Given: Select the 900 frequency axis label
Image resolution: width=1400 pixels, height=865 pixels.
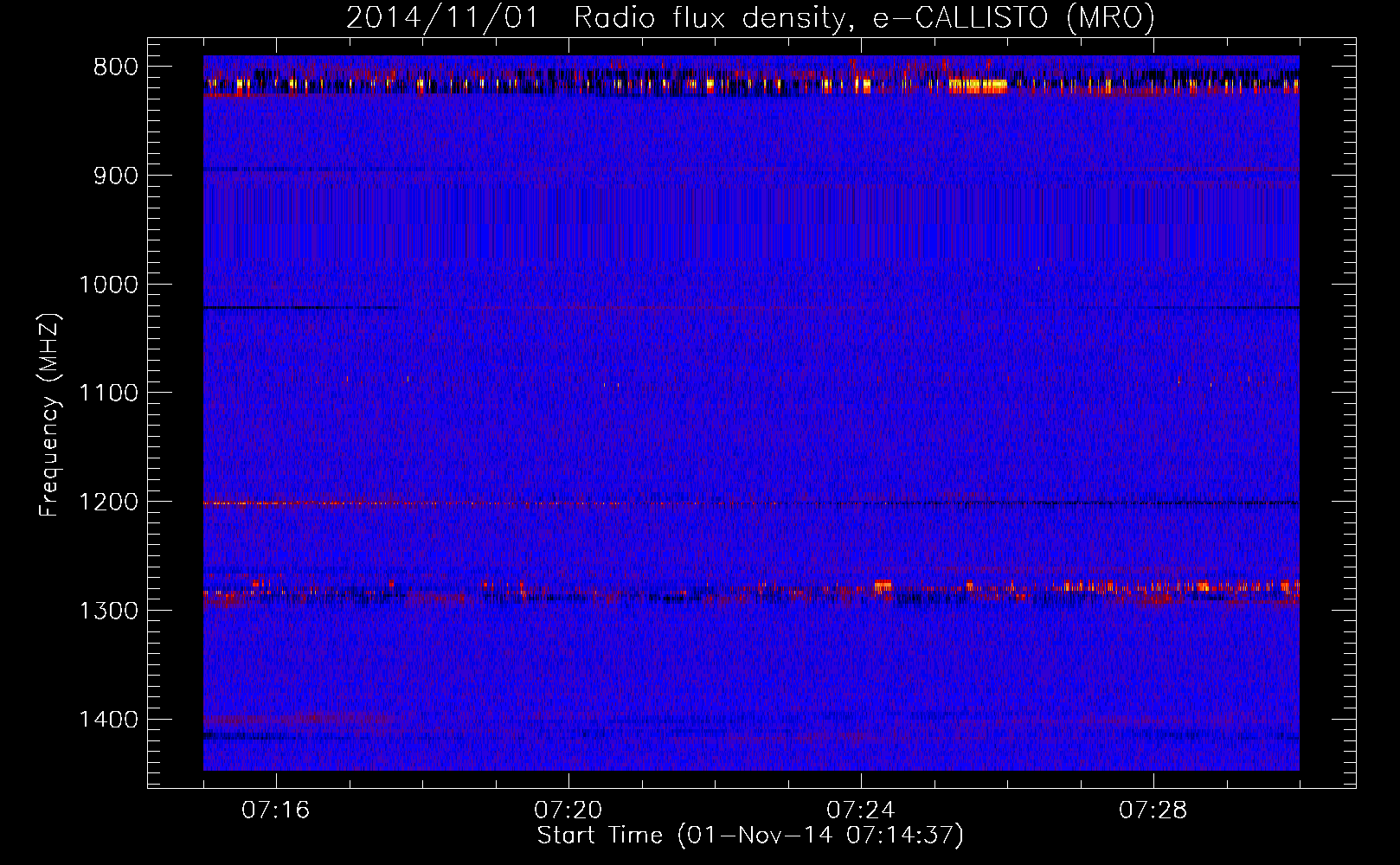Looking at the screenshot, I should (115, 176).
